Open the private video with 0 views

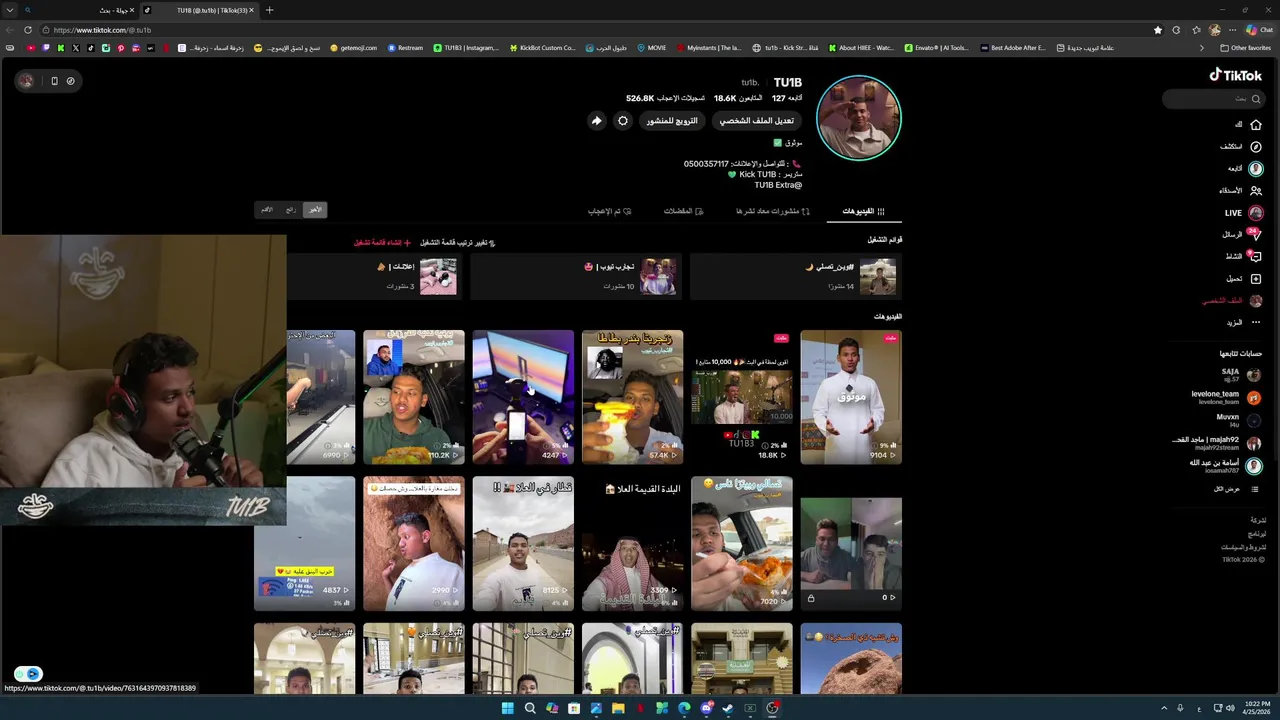pyautogui.click(x=851, y=543)
